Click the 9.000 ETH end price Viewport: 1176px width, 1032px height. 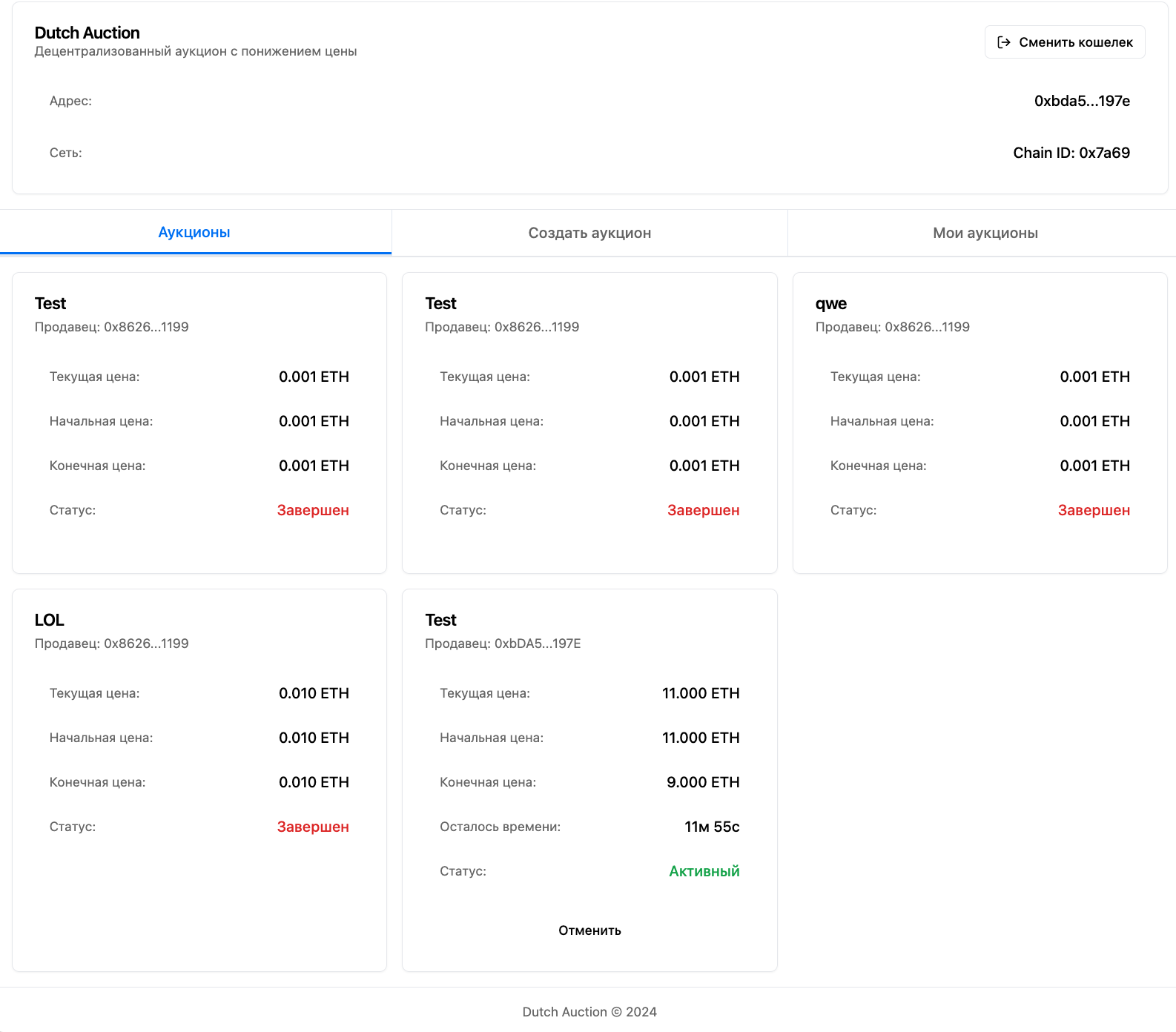[703, 782]
